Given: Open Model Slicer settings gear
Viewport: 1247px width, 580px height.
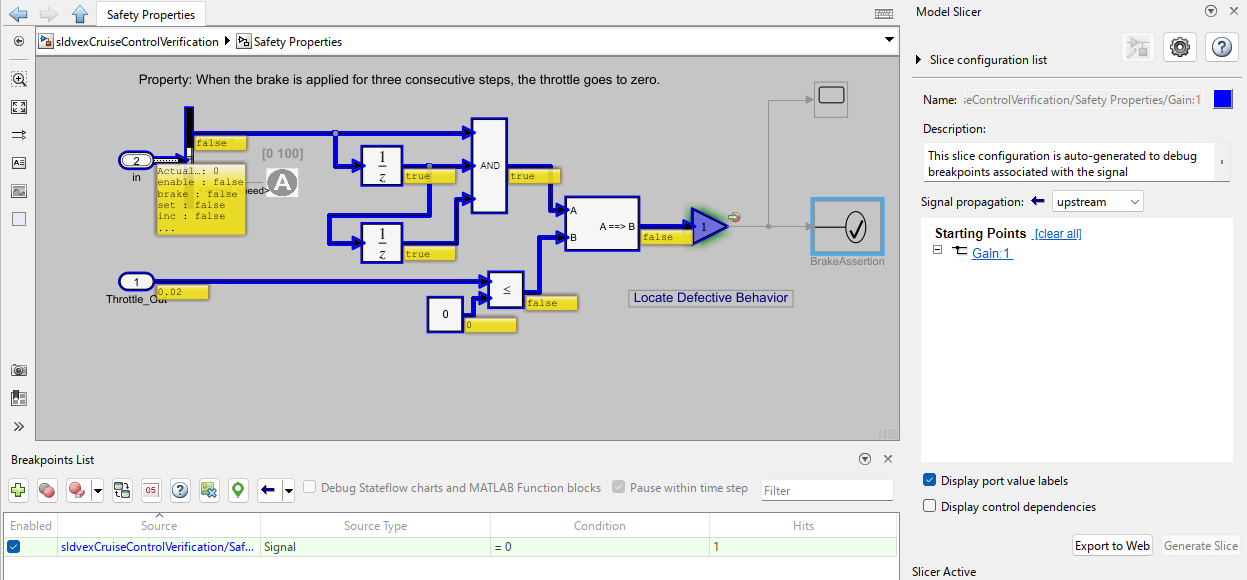Looking at the screenshot, I should pos(1180,47).
